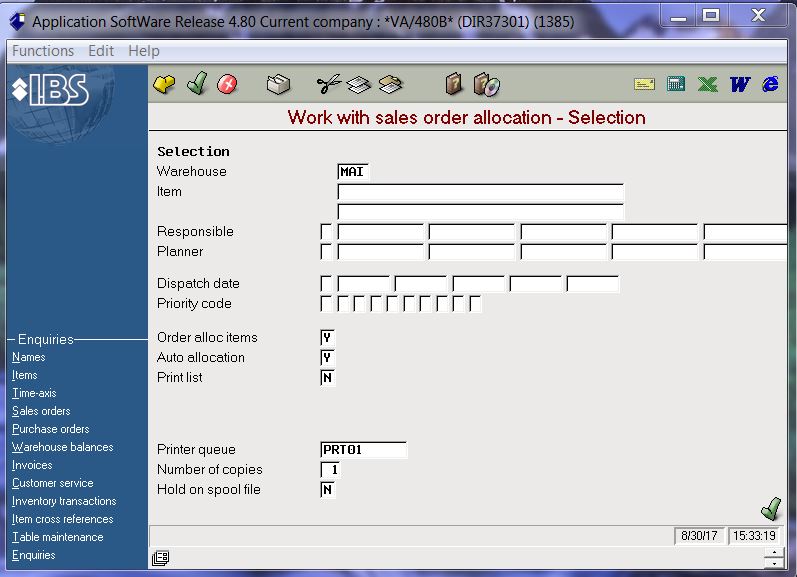Click the second Responsible value field
The width and height of the screenshot is (797, 577).
472,232
